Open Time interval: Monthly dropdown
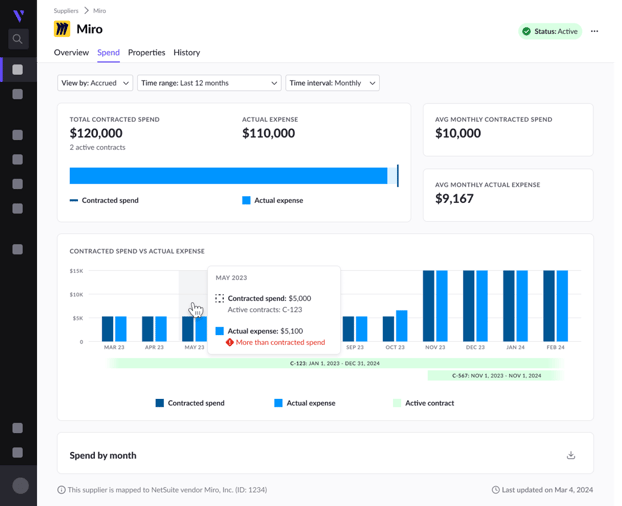622x506 pixels. [332, 83]
